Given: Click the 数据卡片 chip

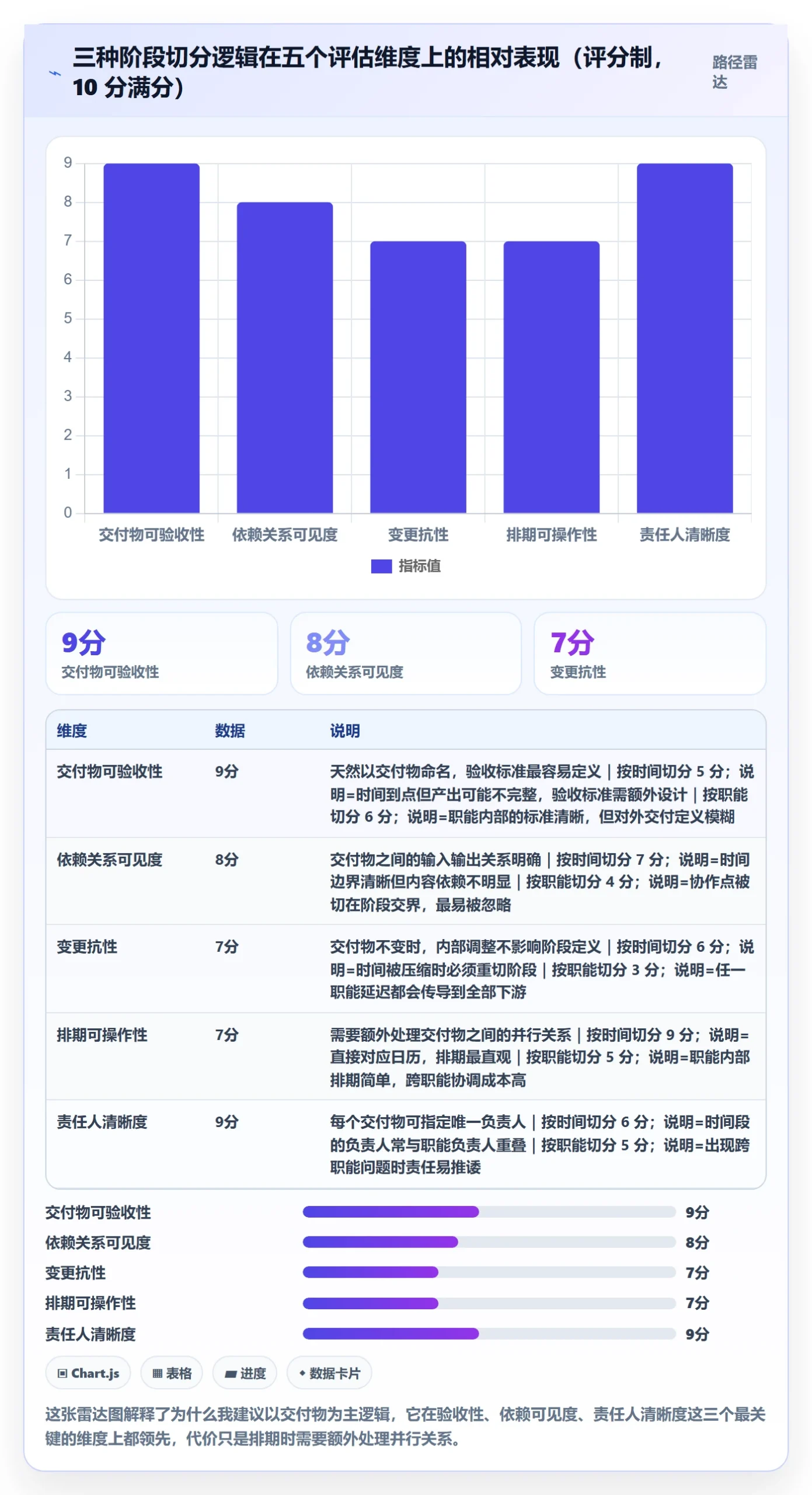Looking at the screenshot, I should click(329, 1373).
